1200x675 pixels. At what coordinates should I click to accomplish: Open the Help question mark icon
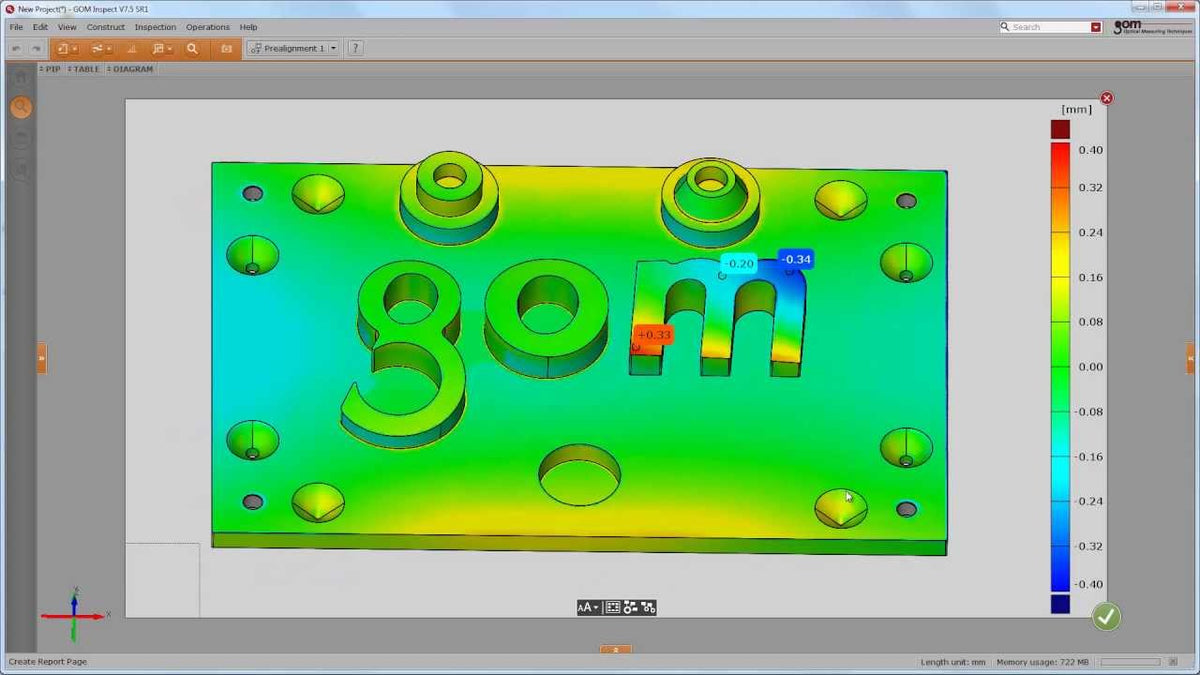(x=354, y=47)
